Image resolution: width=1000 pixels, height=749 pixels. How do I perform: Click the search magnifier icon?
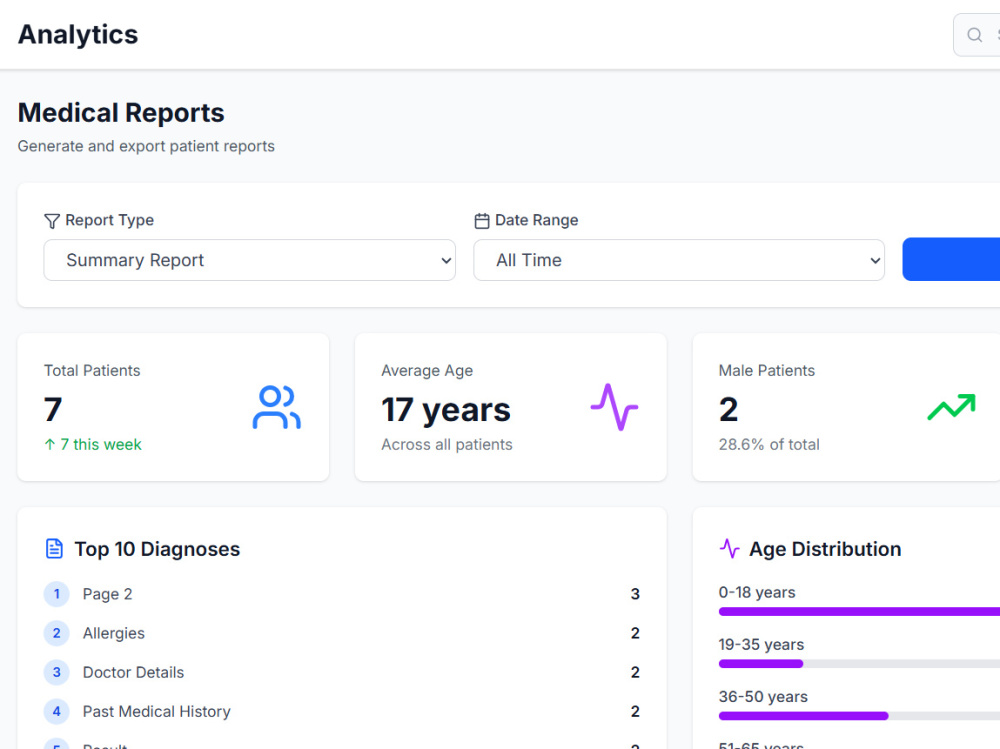[974, 35]
